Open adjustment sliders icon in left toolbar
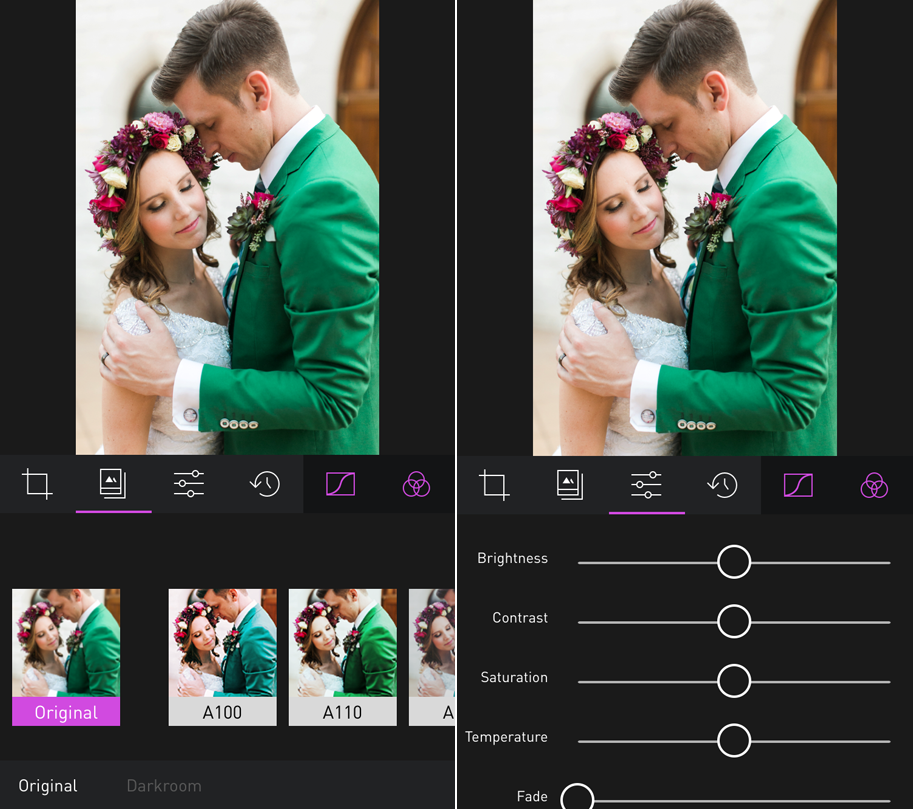This screenshot has height=809, width=913. click(x=189, y=485)
